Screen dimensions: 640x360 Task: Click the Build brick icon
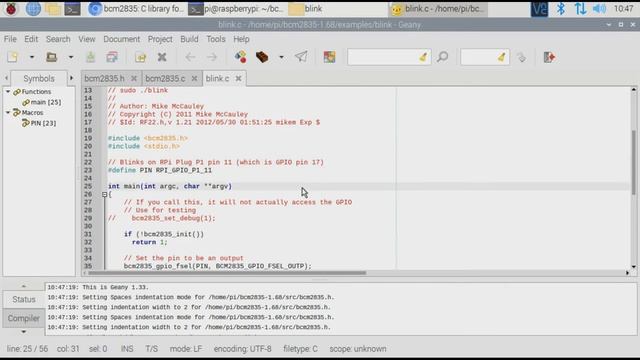pos(262,57)
